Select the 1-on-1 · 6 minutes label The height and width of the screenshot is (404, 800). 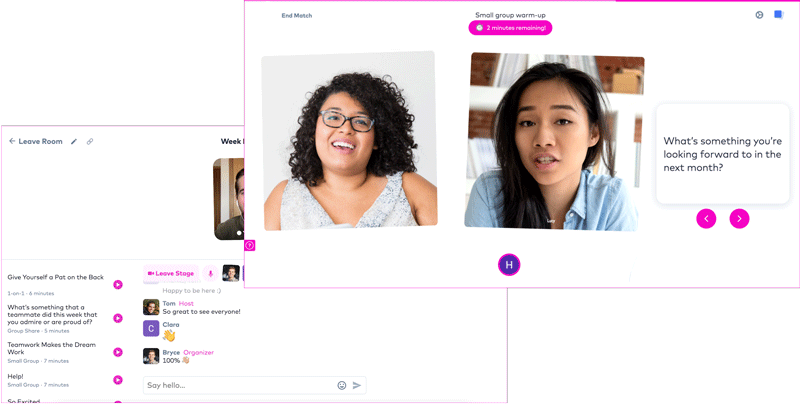pyautogui.click(x=31, y=293)
